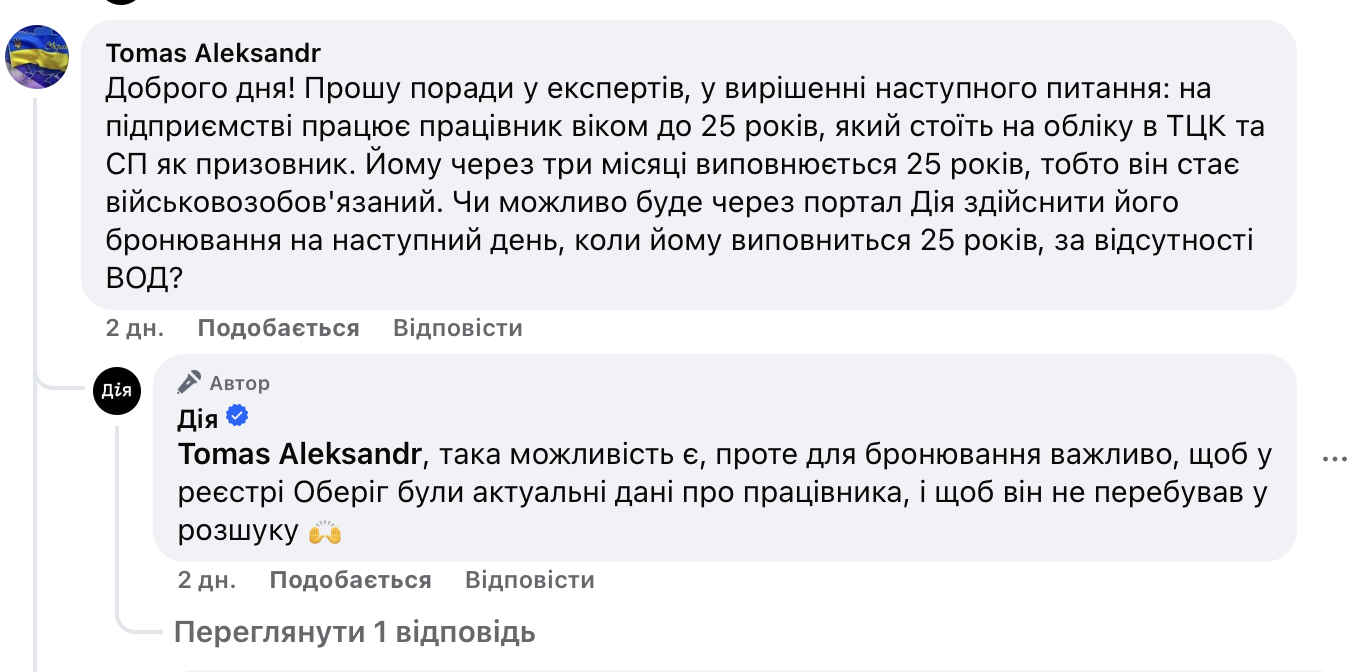The image size is (1362, 672).
Task: Click the Автор label on the reply
Action: coord(240,383)
